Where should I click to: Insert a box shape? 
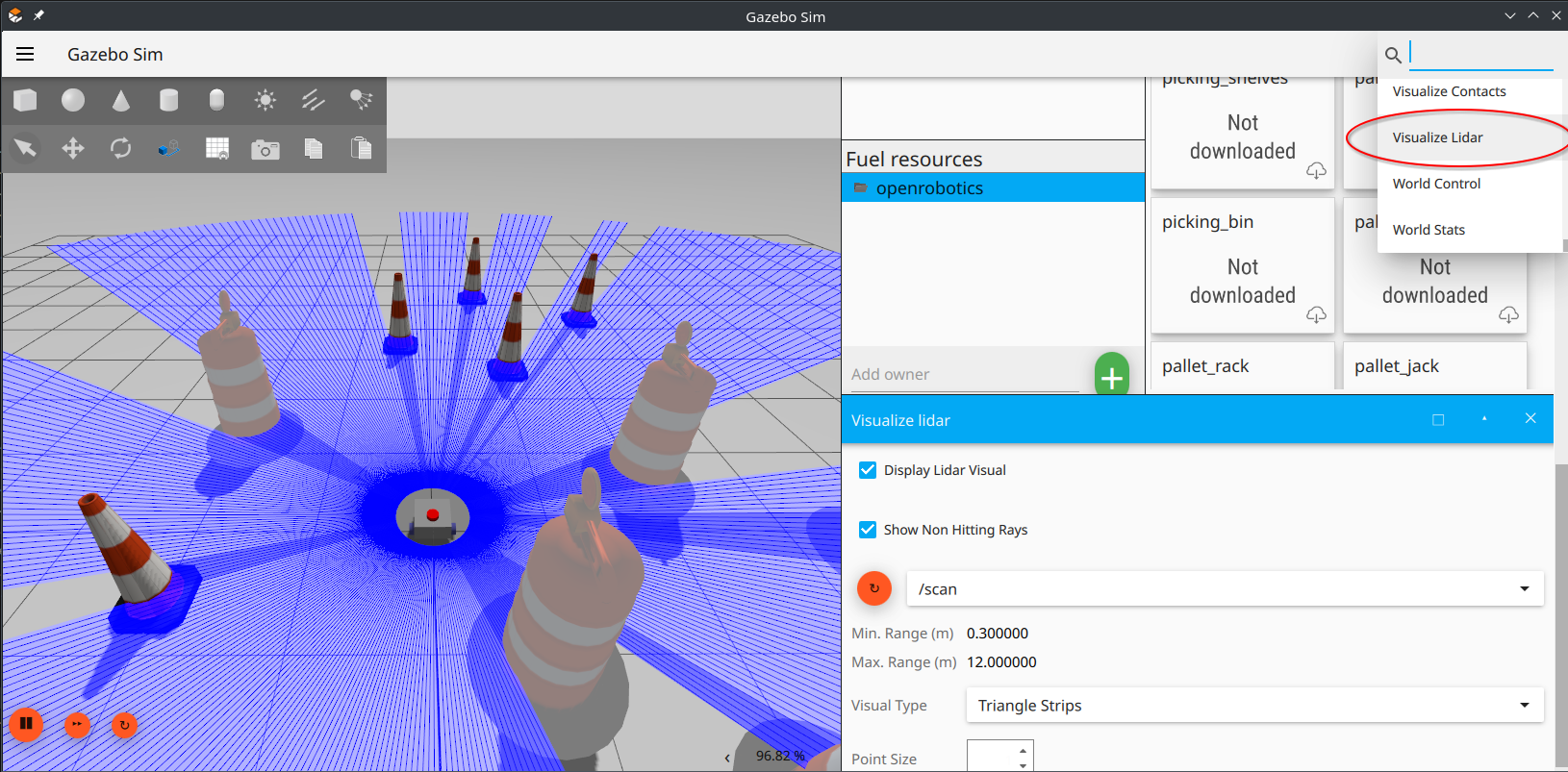click(26, 100)
